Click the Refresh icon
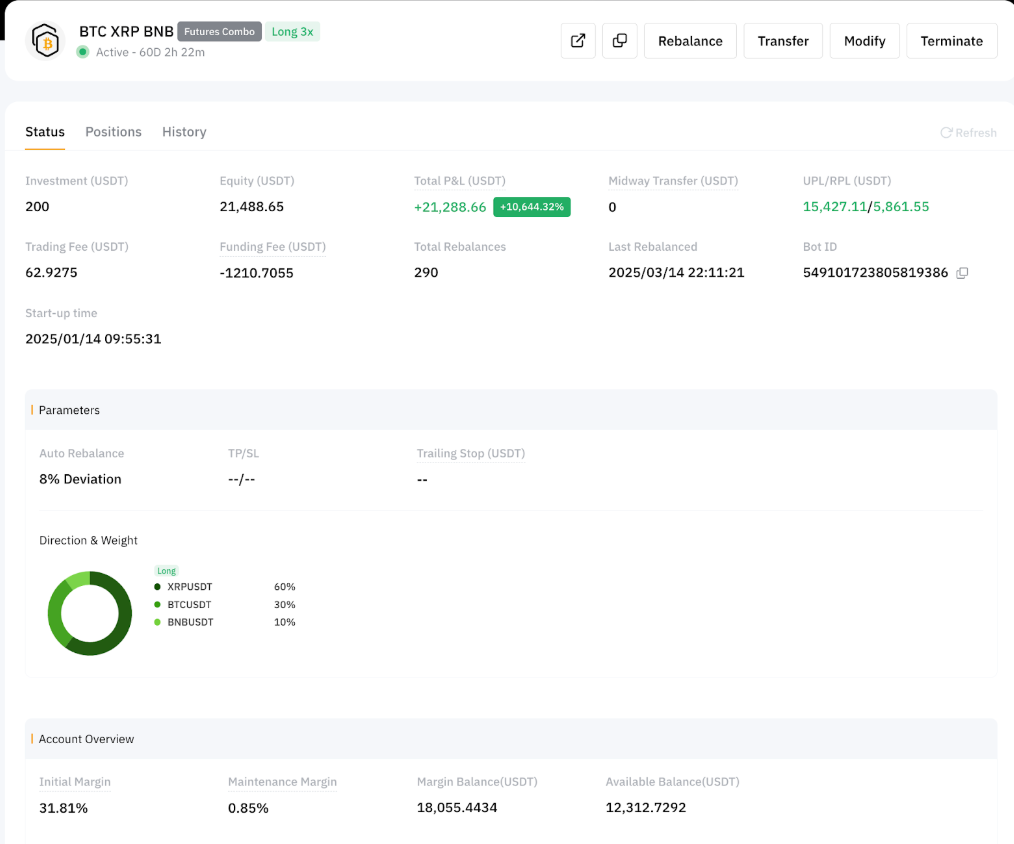 coord(946,133)
